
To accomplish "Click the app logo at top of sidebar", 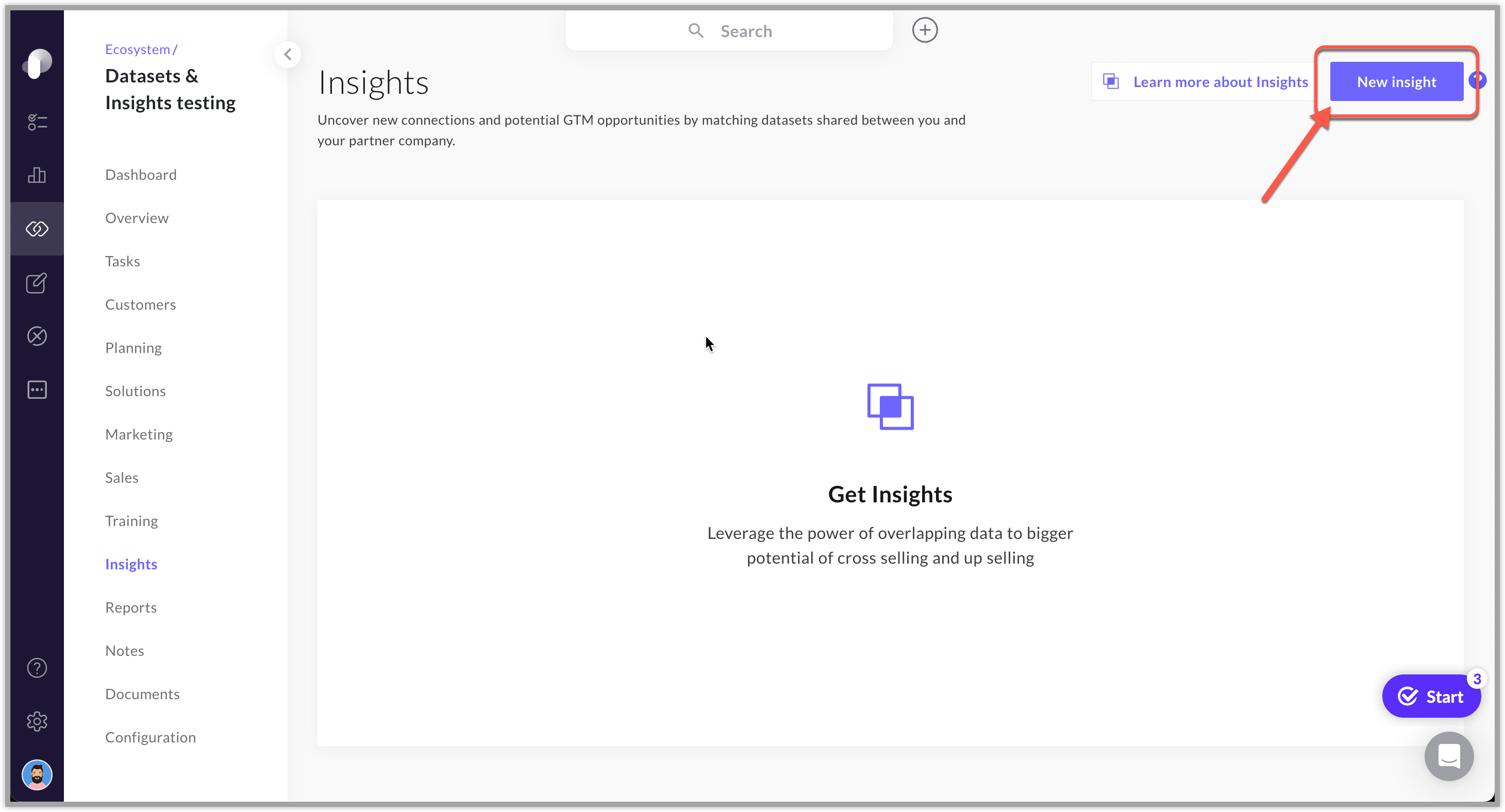I will 37,63.
